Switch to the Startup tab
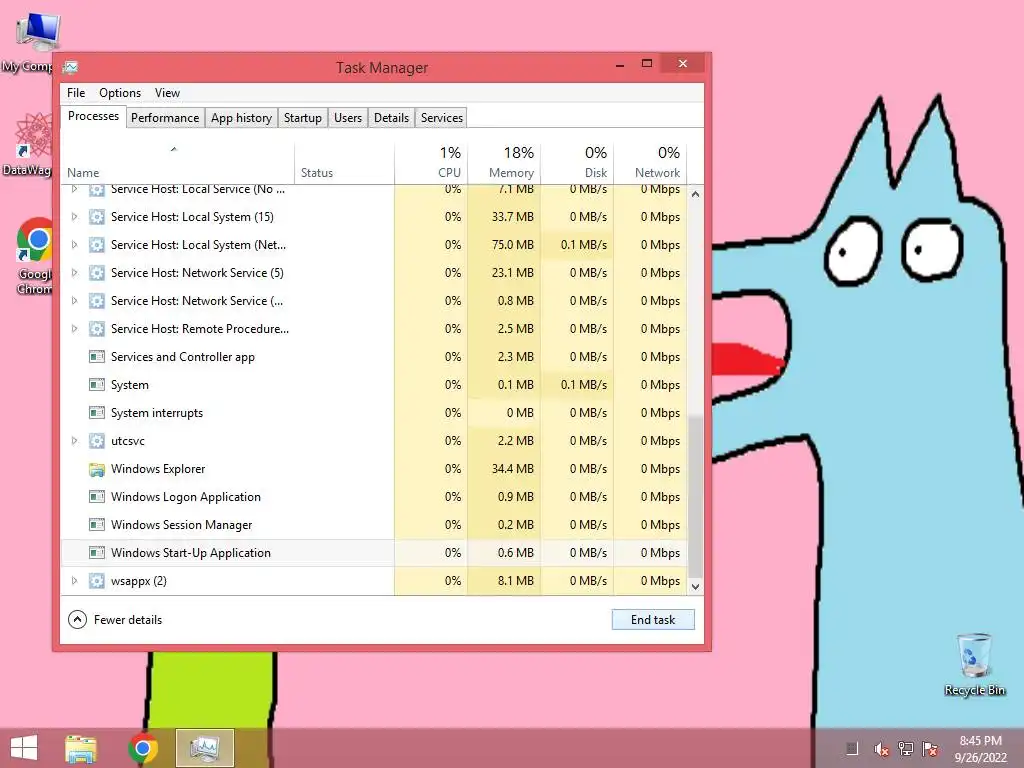 (x=302, y=118)
